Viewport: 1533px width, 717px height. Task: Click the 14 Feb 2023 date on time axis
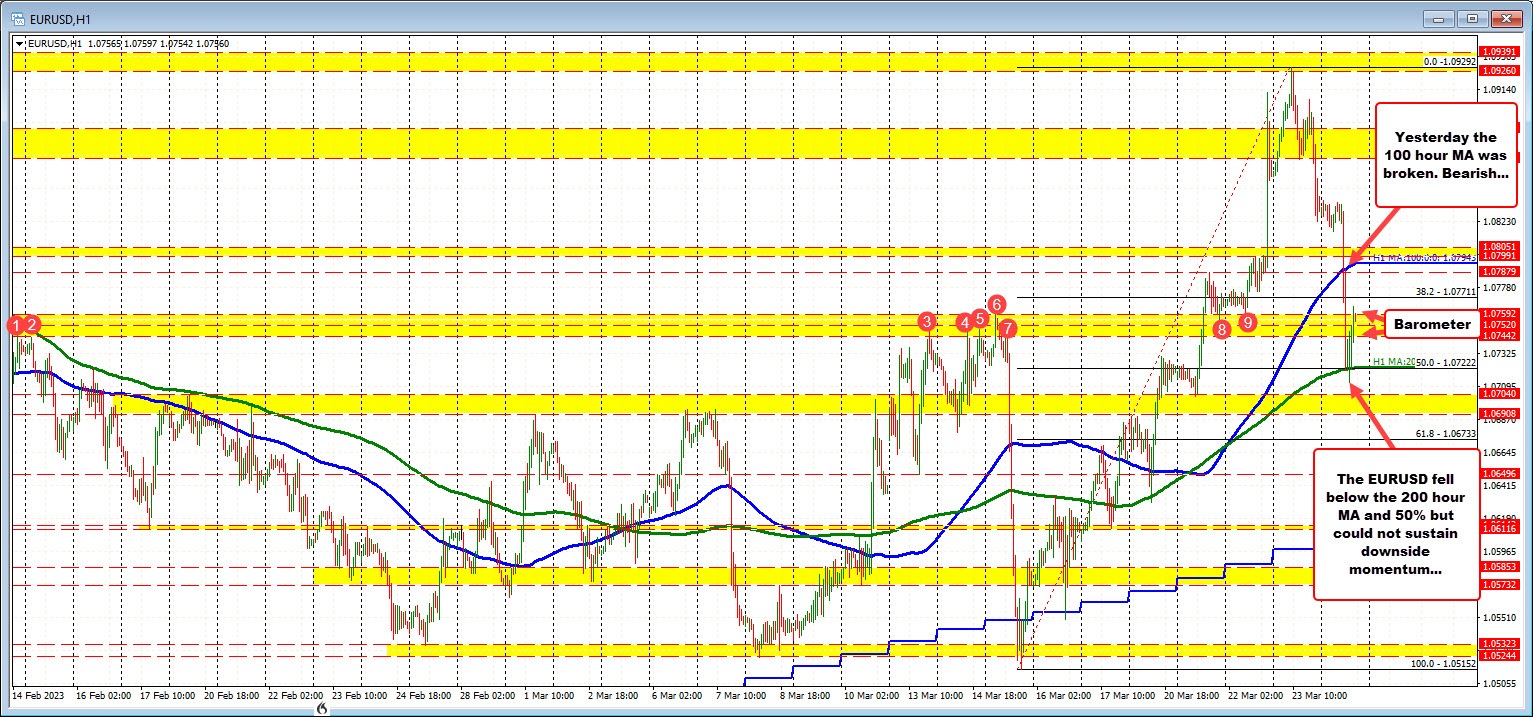38,692
